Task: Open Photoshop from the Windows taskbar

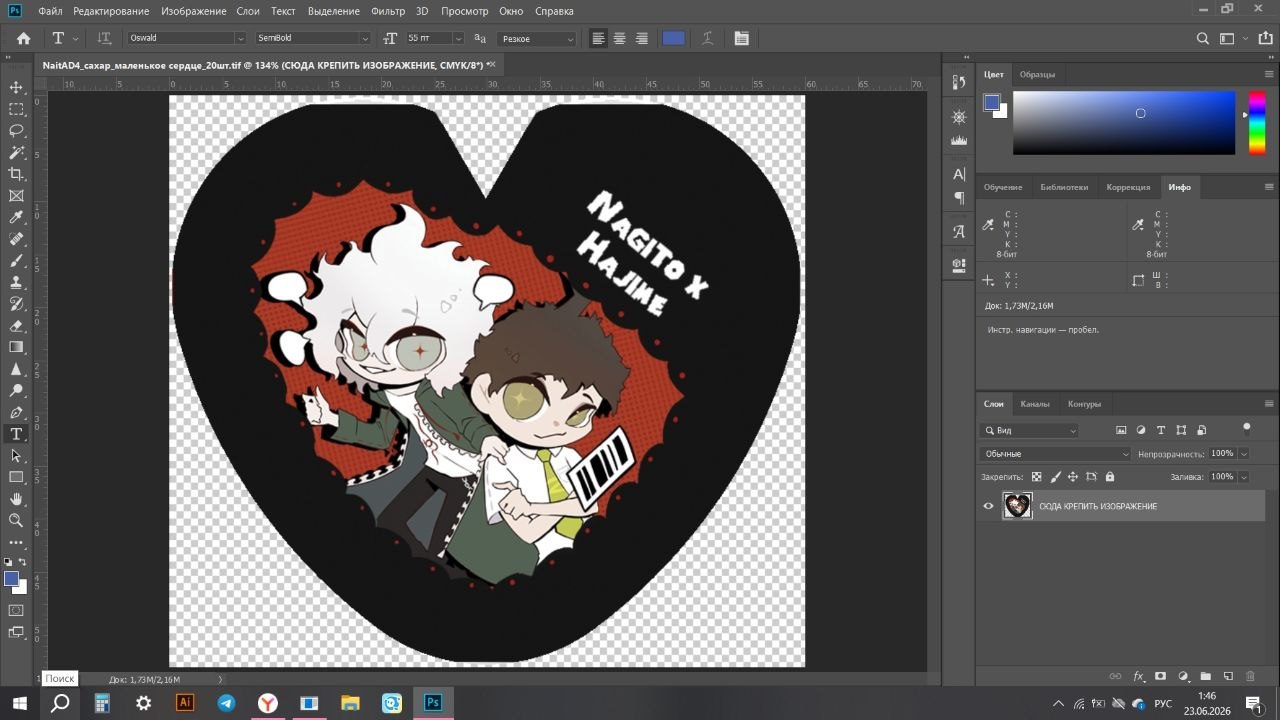Action: pos(433,703)
